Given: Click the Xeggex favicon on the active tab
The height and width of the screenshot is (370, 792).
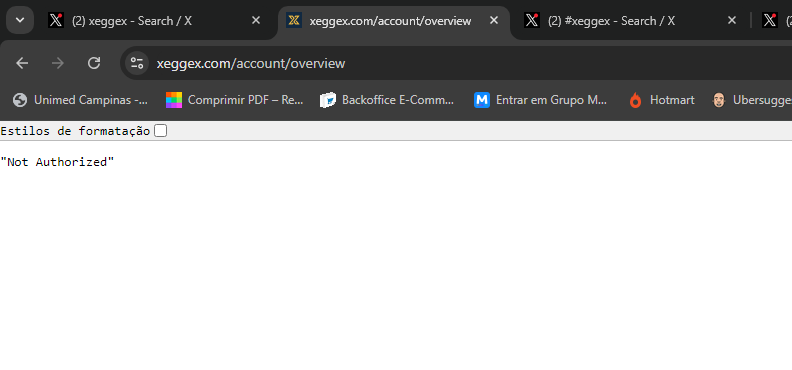Looking at the screenshot, I should click(x=294, y=20).
